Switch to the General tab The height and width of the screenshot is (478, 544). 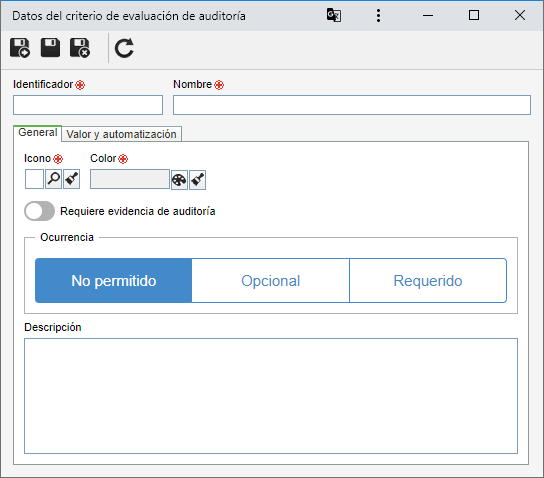coord(37,133)
